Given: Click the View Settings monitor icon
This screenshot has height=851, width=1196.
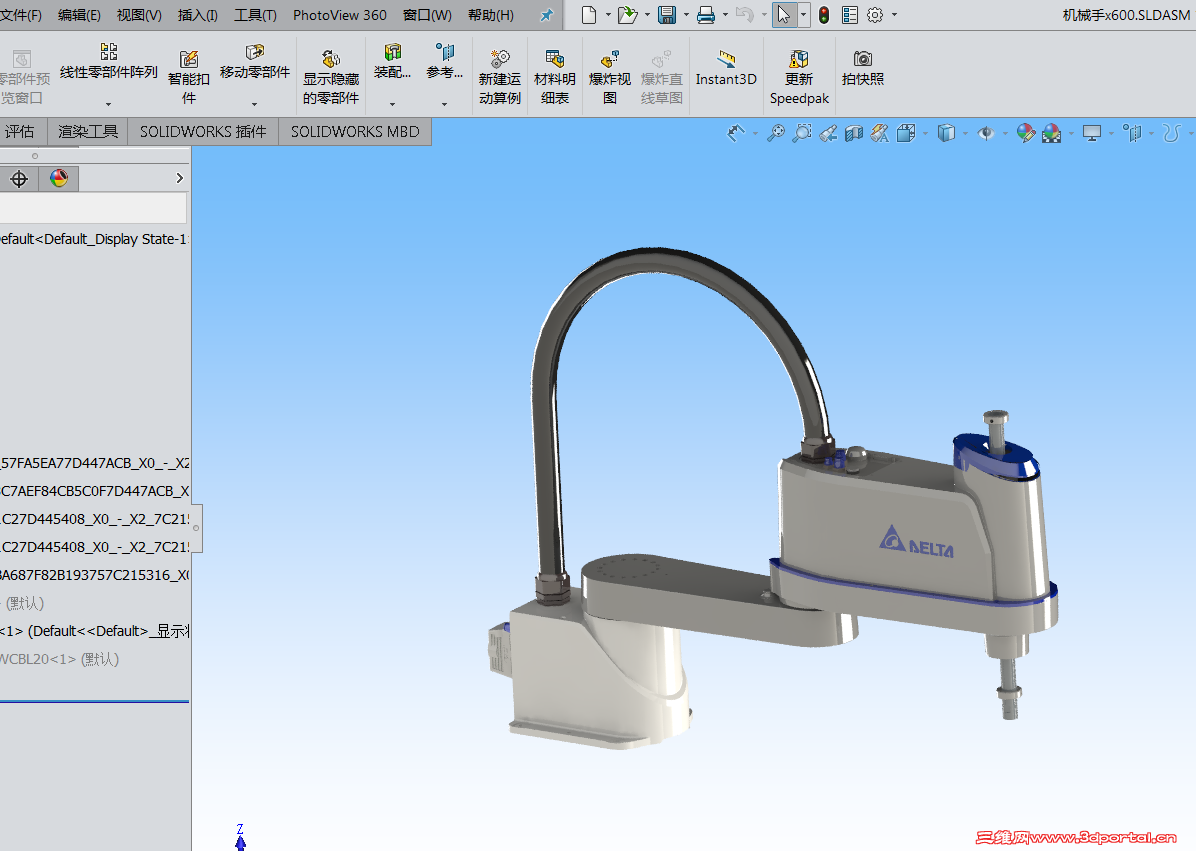Looking at the screenshot, I should [x=1092, y=133].
